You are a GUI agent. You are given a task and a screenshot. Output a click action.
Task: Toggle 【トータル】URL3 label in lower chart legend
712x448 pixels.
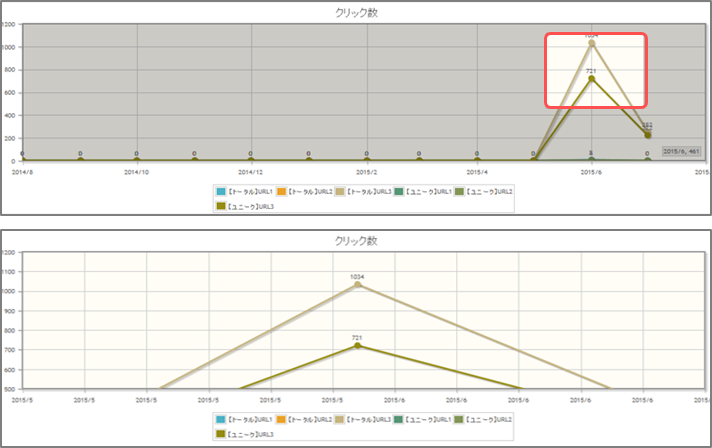point(369,419)
